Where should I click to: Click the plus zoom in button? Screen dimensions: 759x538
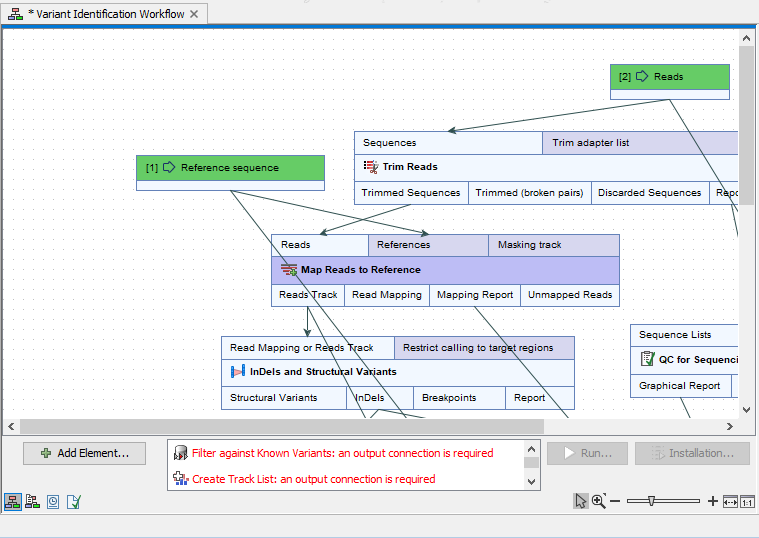coord(712,501)
